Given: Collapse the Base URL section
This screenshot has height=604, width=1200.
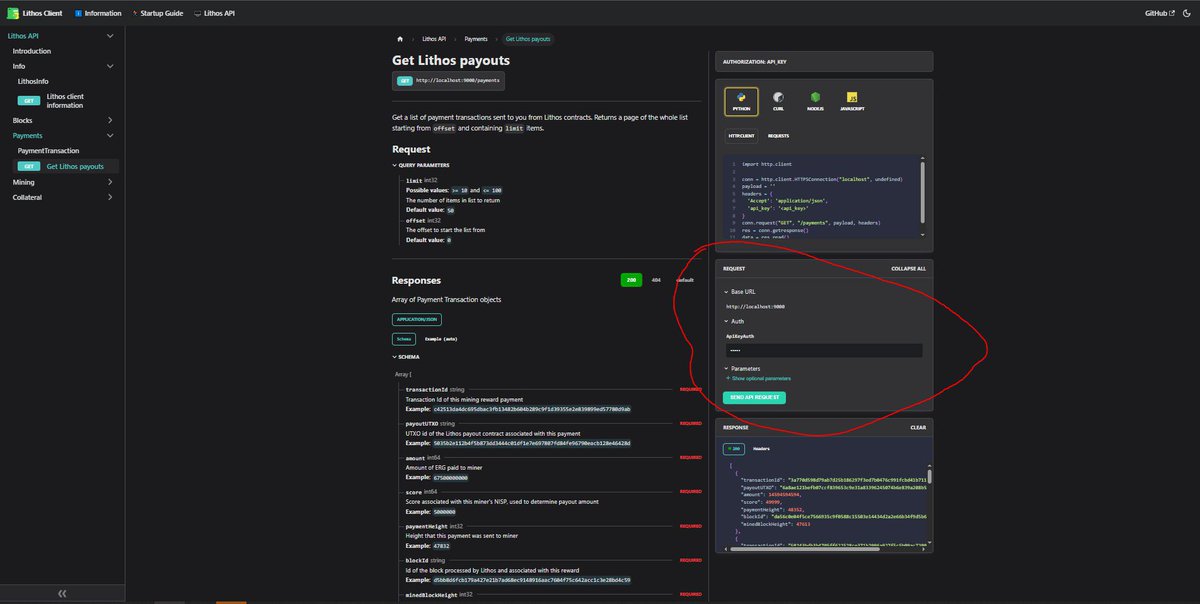Looking at the screenshot, I should point(740,292).
